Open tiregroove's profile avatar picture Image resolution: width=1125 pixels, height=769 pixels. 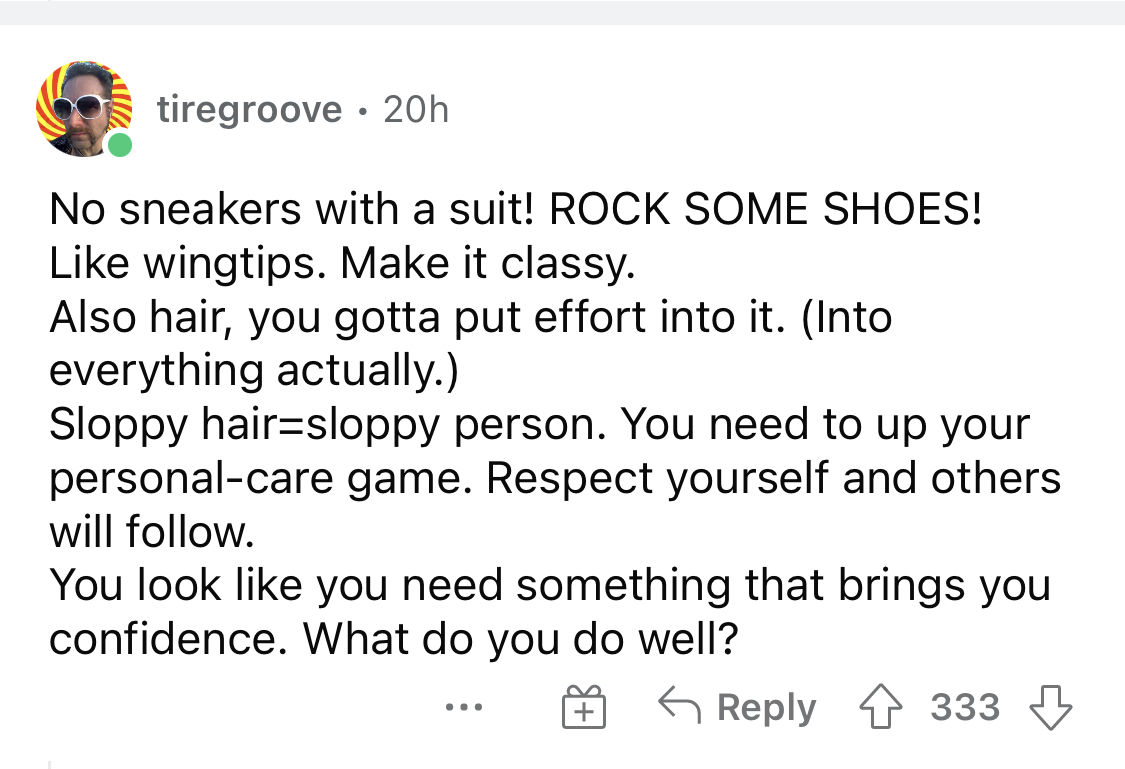84,109
